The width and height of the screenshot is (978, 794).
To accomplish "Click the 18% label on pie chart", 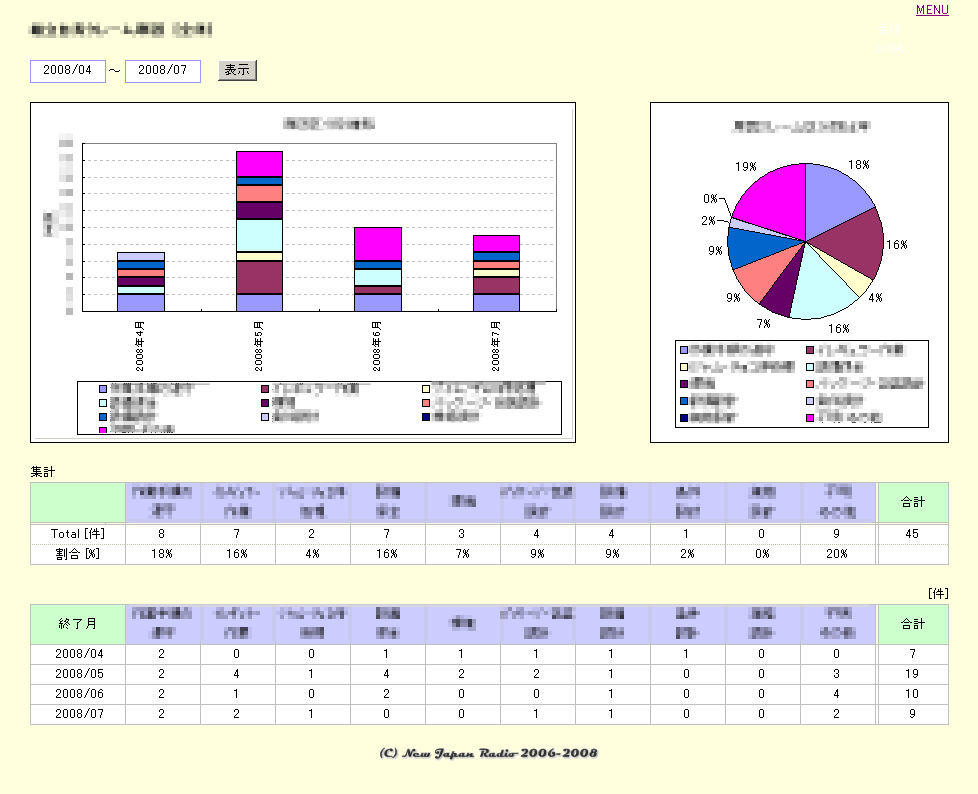I will [859, 165].
